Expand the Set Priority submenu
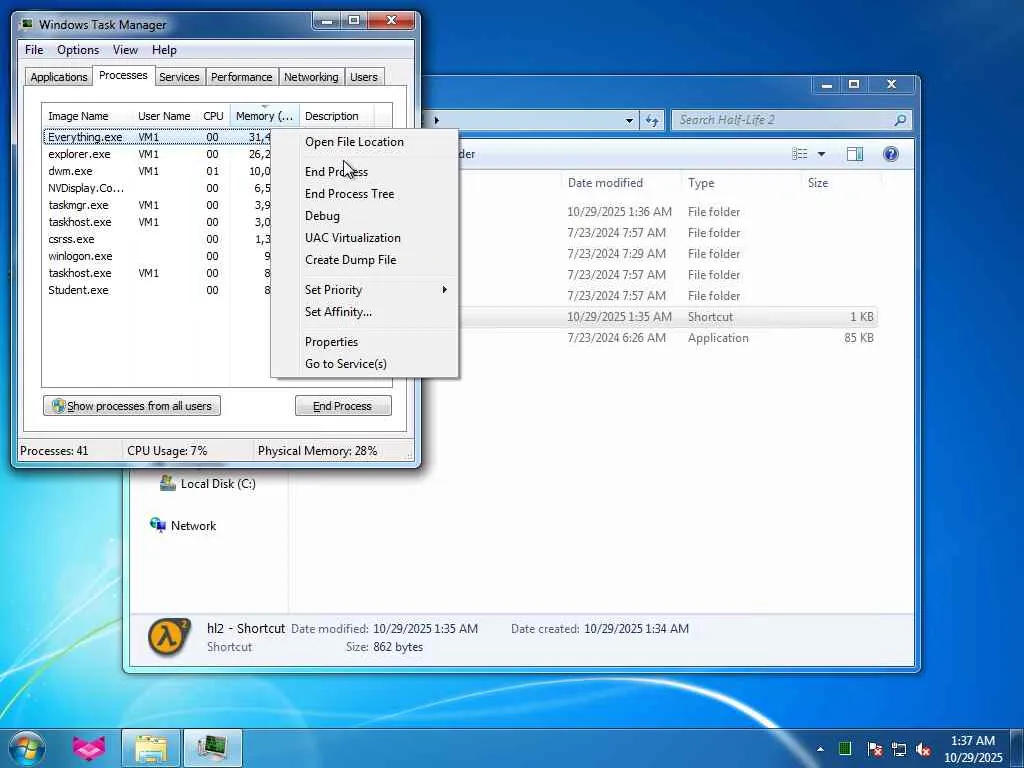Screen dimensions: 1024x768 364,290
